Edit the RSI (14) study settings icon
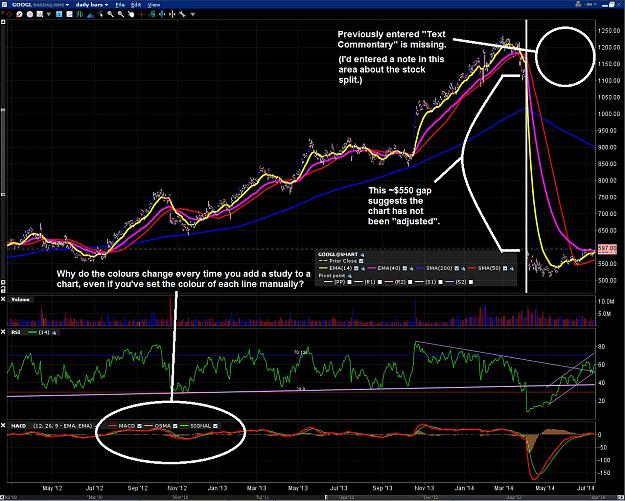The height and width of the screenshot is (501, 625). (x=54, y=332)
